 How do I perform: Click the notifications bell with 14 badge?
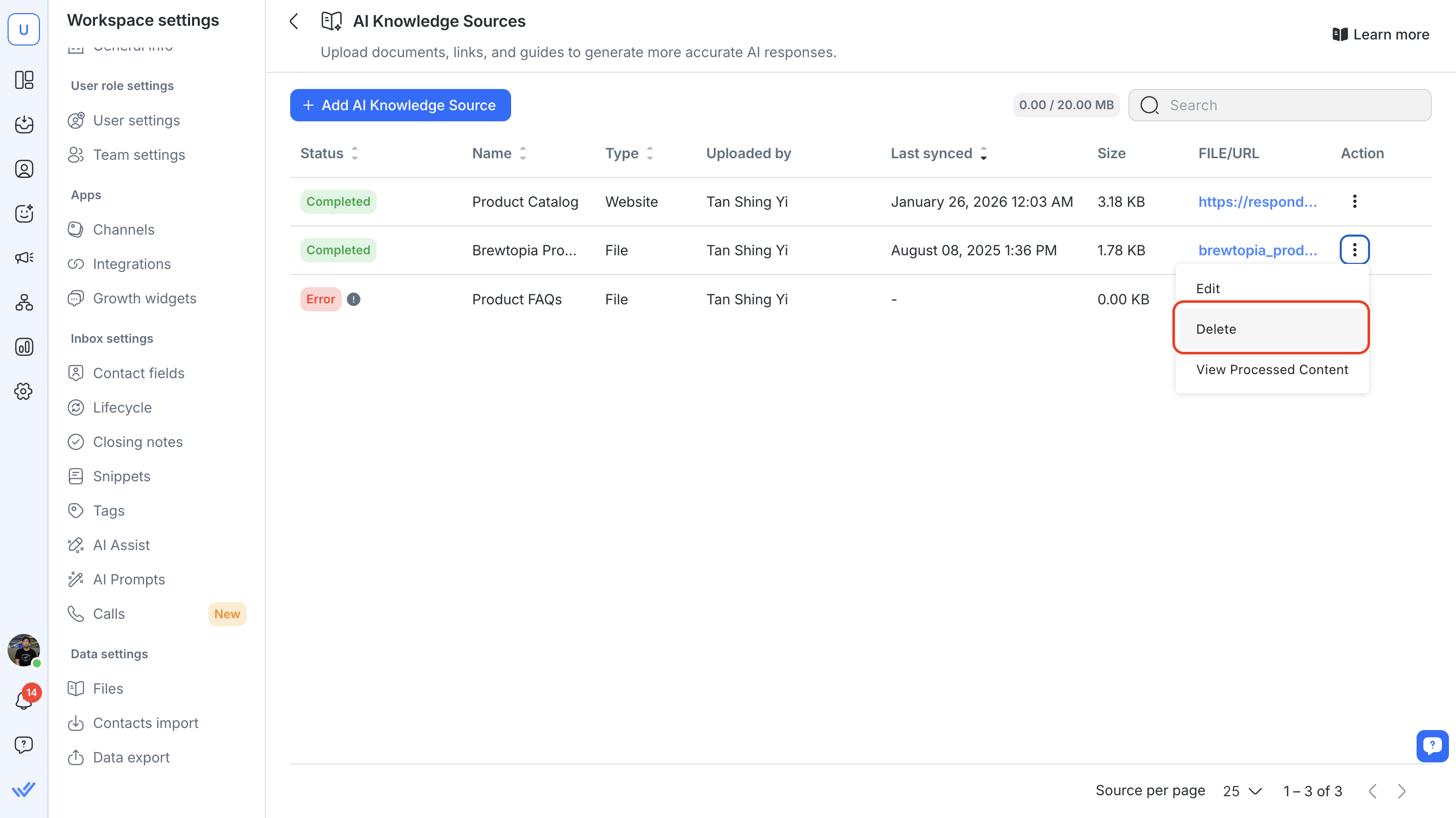pyautogui.click(x=24, y=700)
